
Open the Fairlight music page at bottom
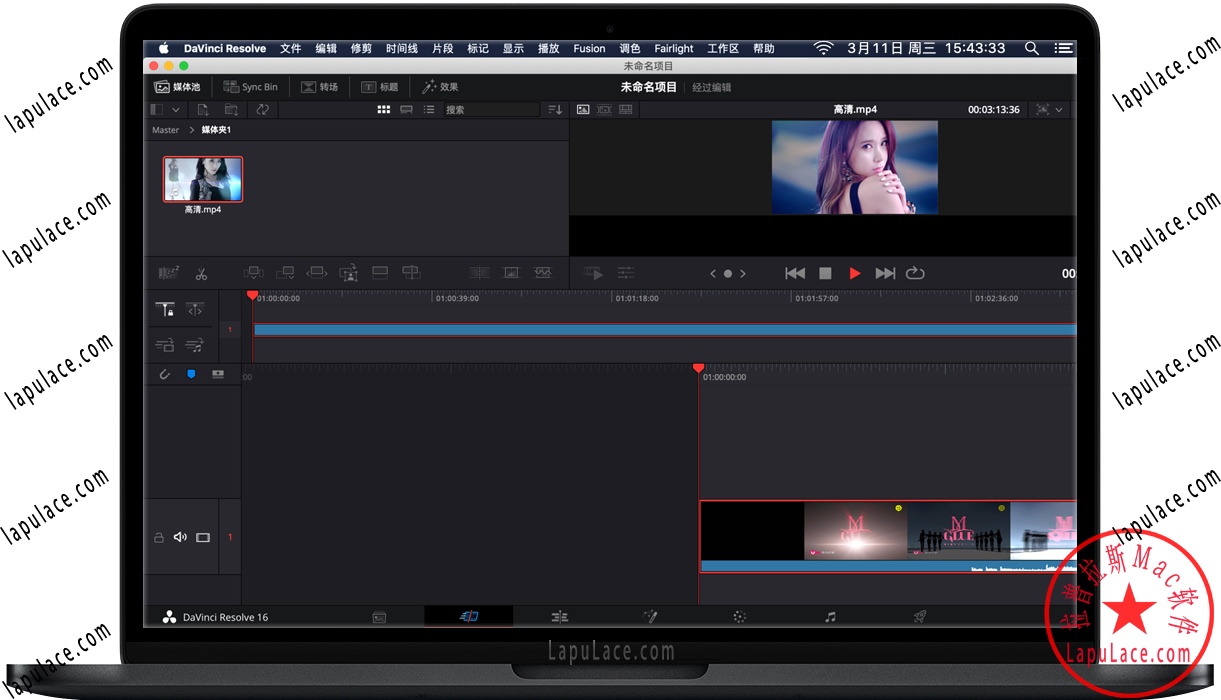tap(830, 617)
